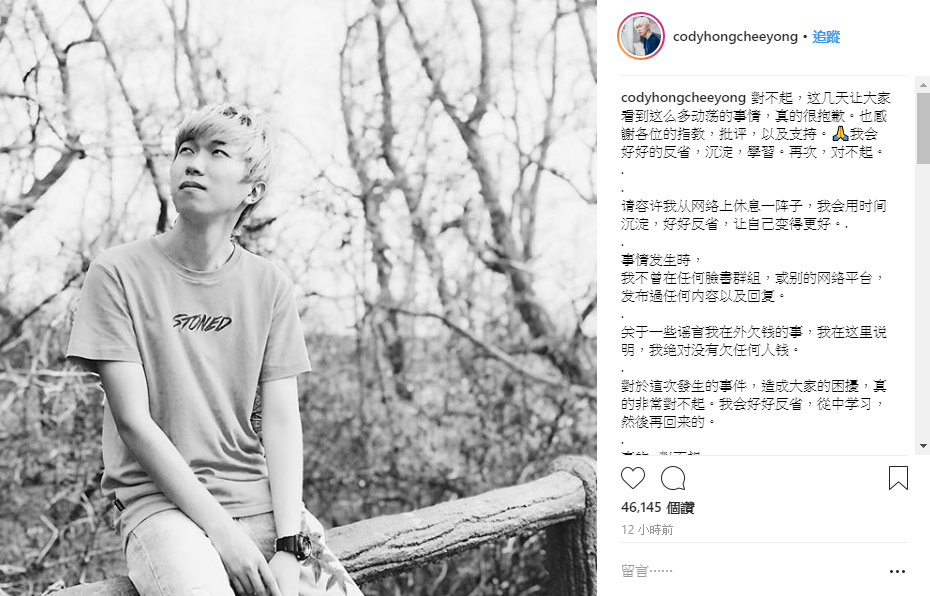Click the scrollbar track below the thumb
This screenshot has width=930, height=596.
click(x=923, y=301)
